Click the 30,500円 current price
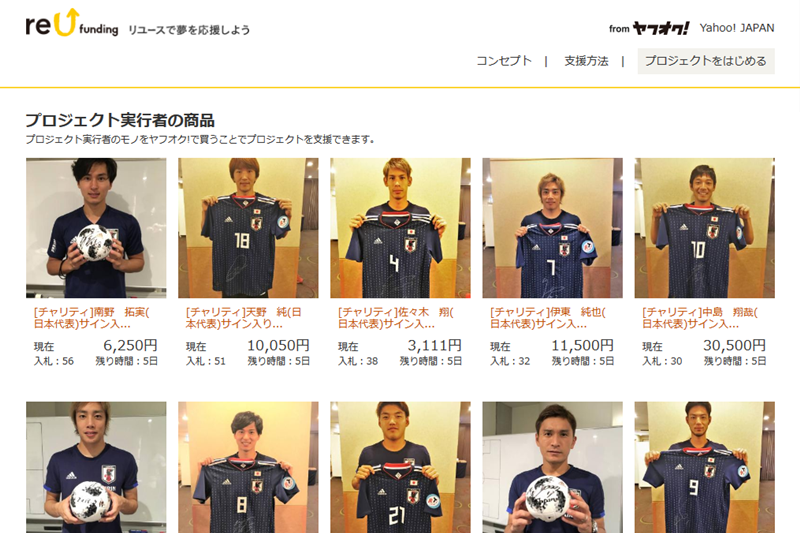Screen dimensions: 800x533 734,346
